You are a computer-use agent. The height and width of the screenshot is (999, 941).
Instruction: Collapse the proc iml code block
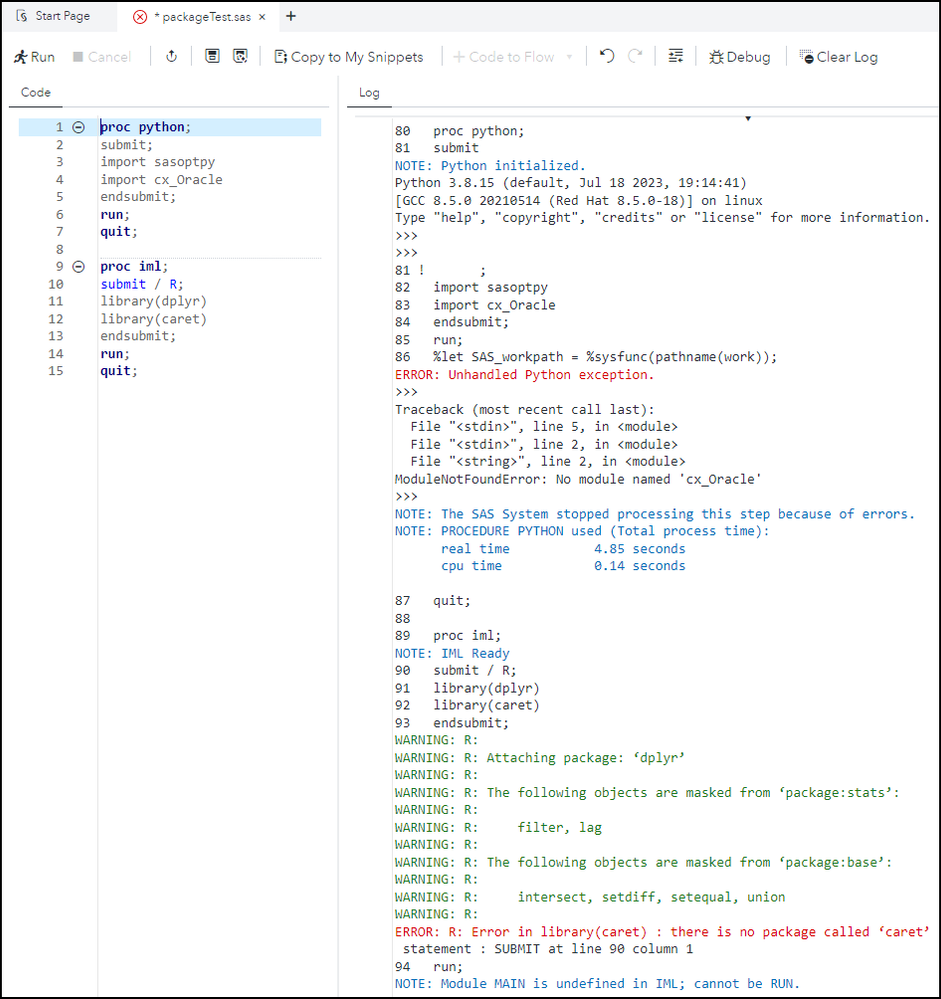[79, 267]
